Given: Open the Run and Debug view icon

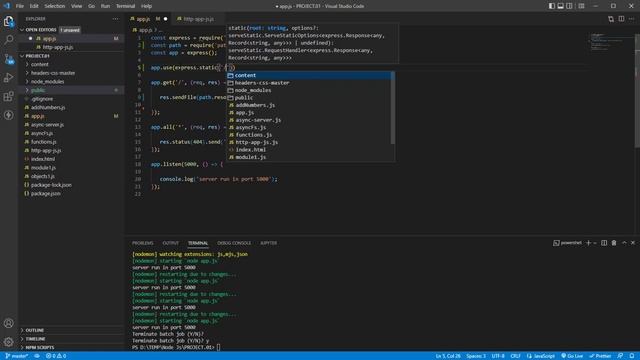Looking at the screenshot, I should coord(9,78).
